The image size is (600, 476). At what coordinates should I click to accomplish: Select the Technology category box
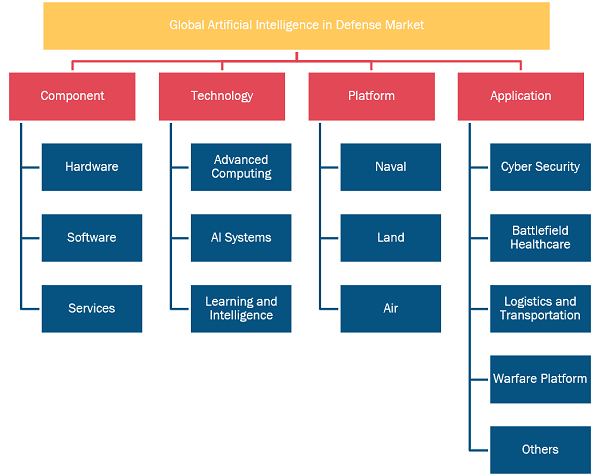(x=222, y=96)
